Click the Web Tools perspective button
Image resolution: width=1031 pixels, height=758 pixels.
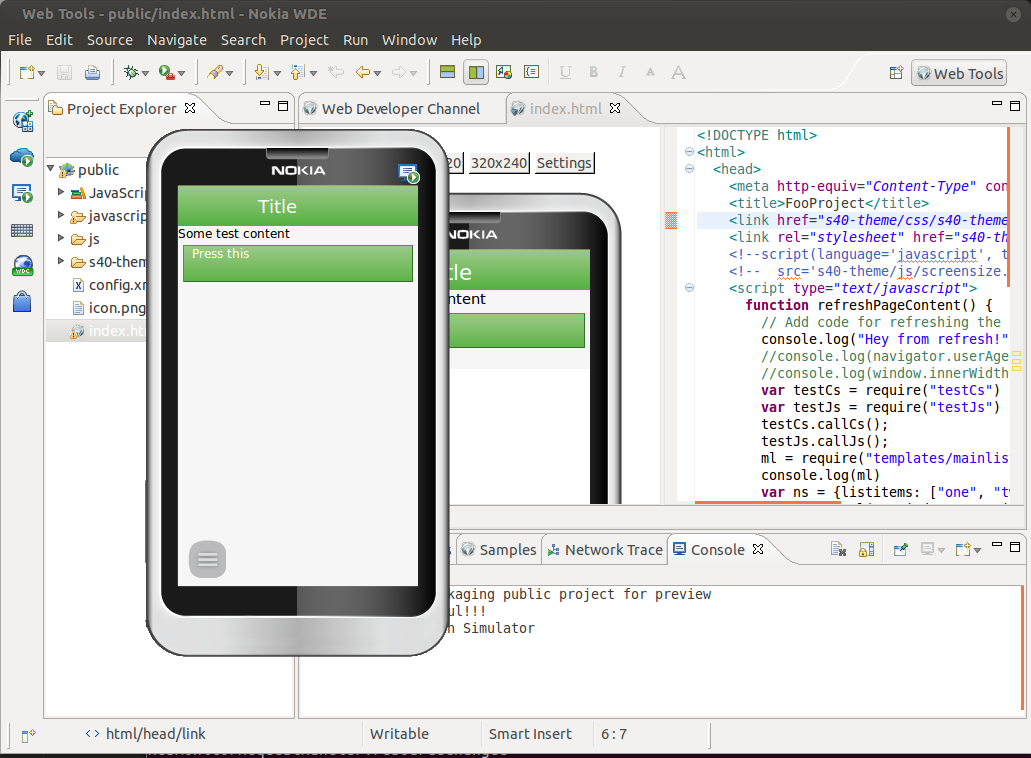[960, 74]
